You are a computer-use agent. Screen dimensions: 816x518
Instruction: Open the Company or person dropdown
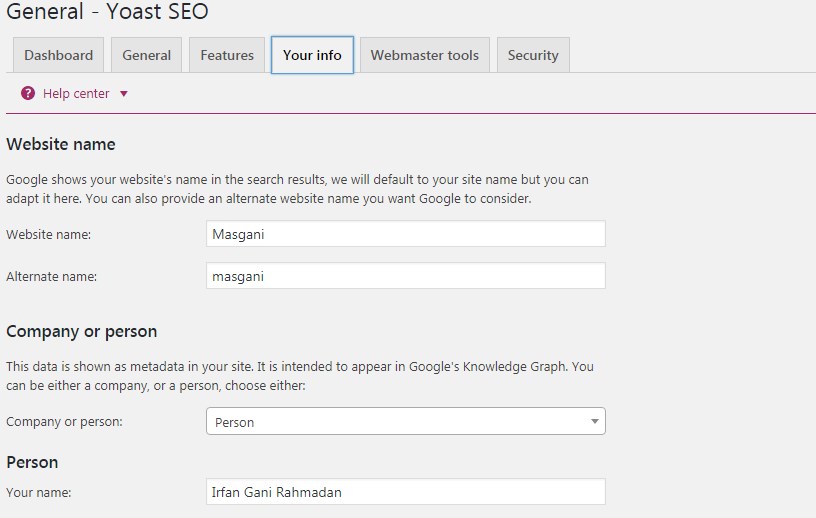(406, 421)
